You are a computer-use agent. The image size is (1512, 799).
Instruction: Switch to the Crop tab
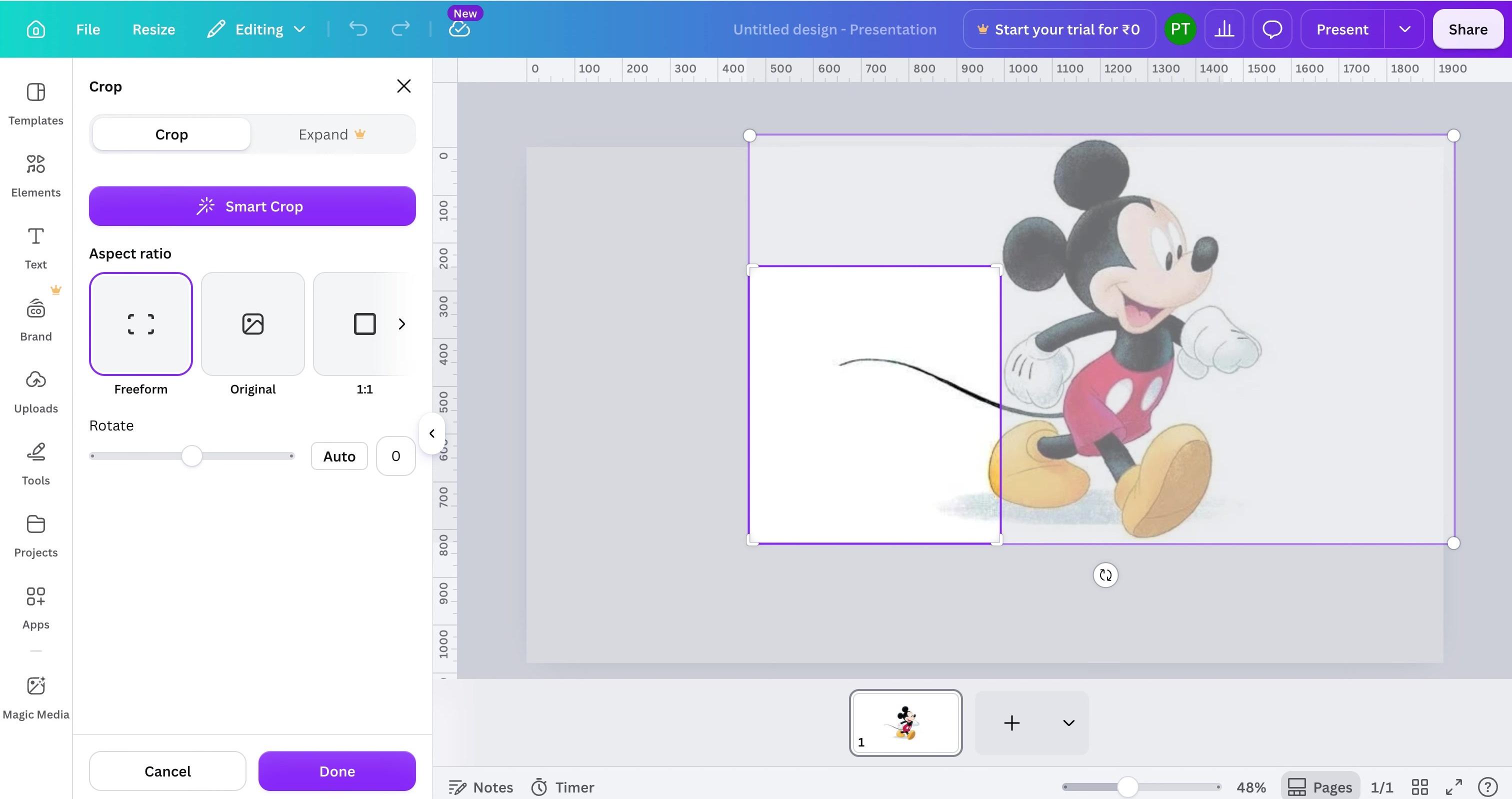tap(171, 134)
